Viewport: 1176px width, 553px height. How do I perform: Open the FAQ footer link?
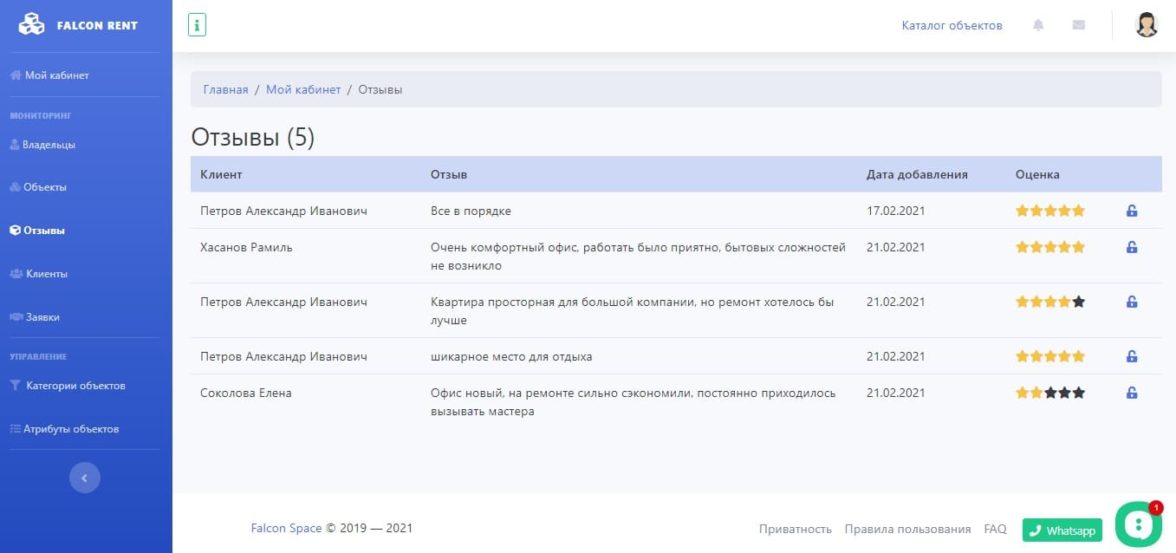pos(995,529)
